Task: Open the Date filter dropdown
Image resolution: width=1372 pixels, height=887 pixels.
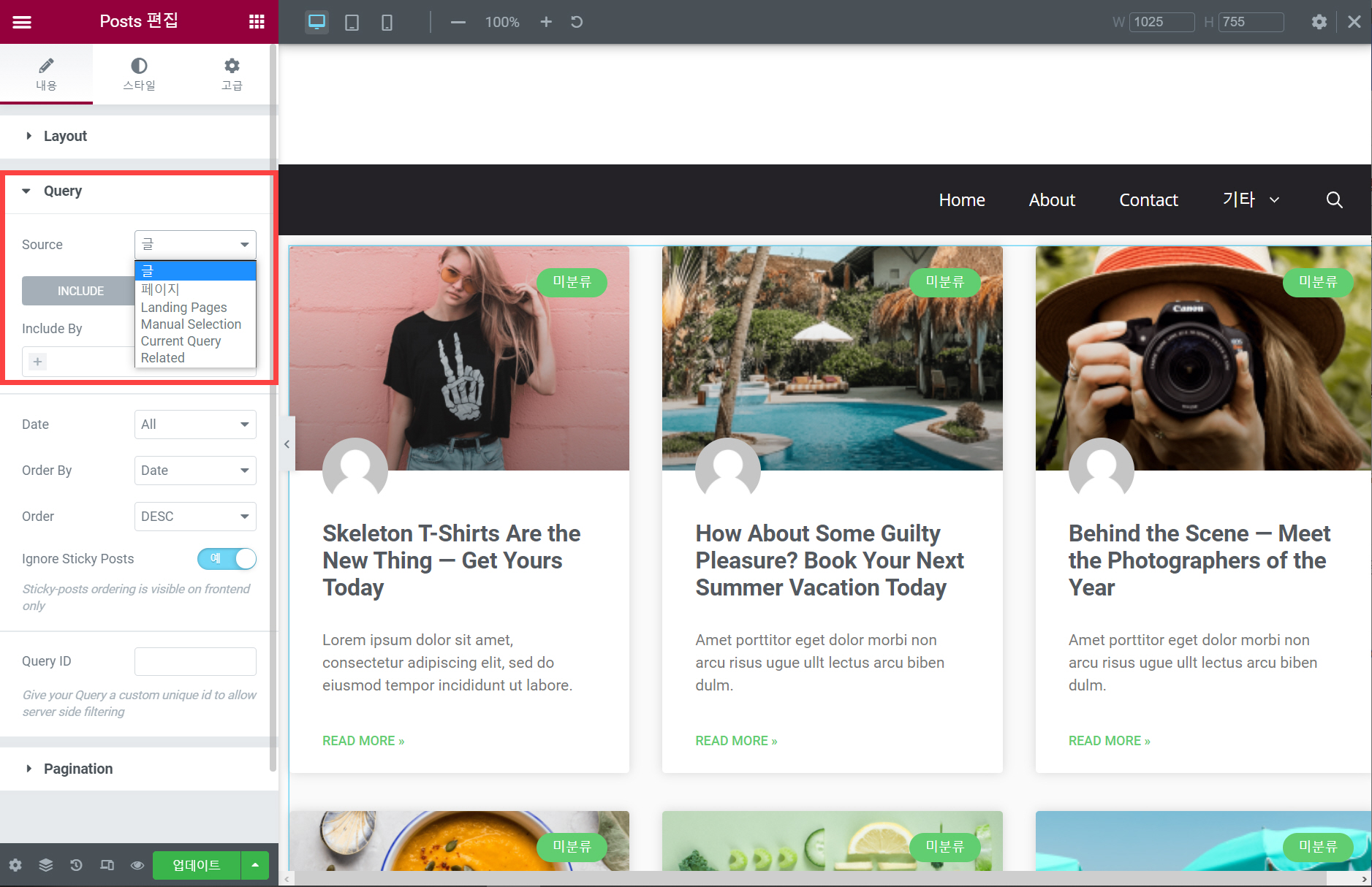Action: point(195,425)
